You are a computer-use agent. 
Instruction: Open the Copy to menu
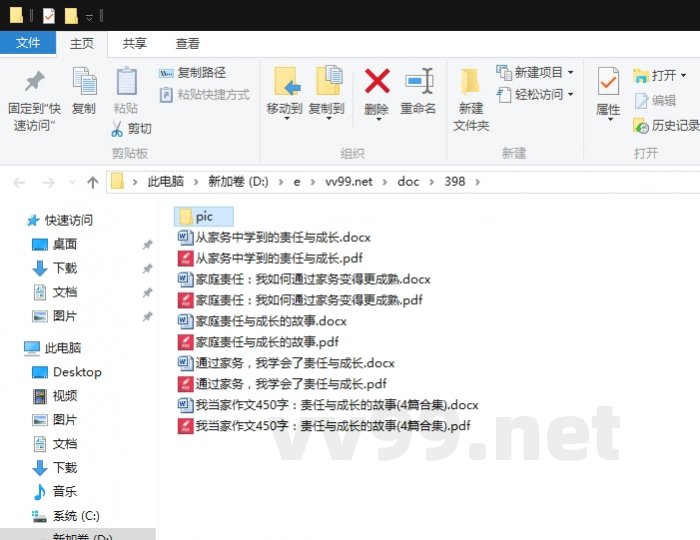pos(326,94)
